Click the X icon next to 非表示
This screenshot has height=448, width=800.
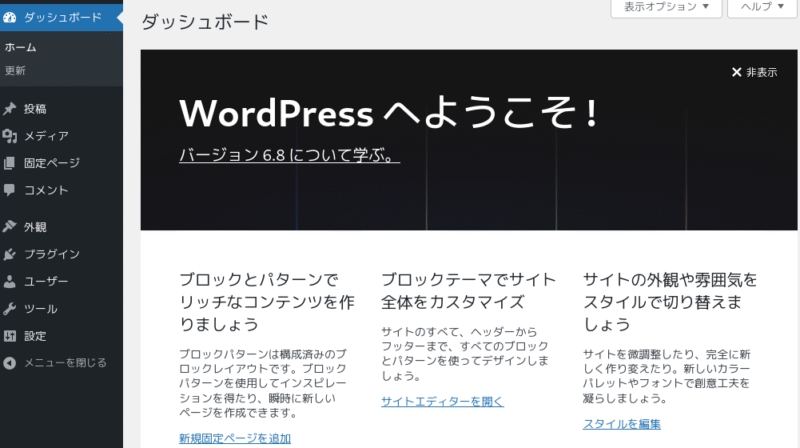(736, 72)
